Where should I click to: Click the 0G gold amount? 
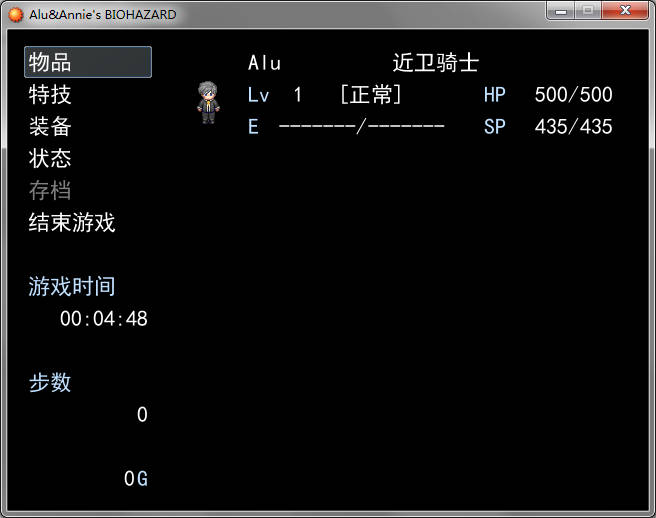(136, 479)
